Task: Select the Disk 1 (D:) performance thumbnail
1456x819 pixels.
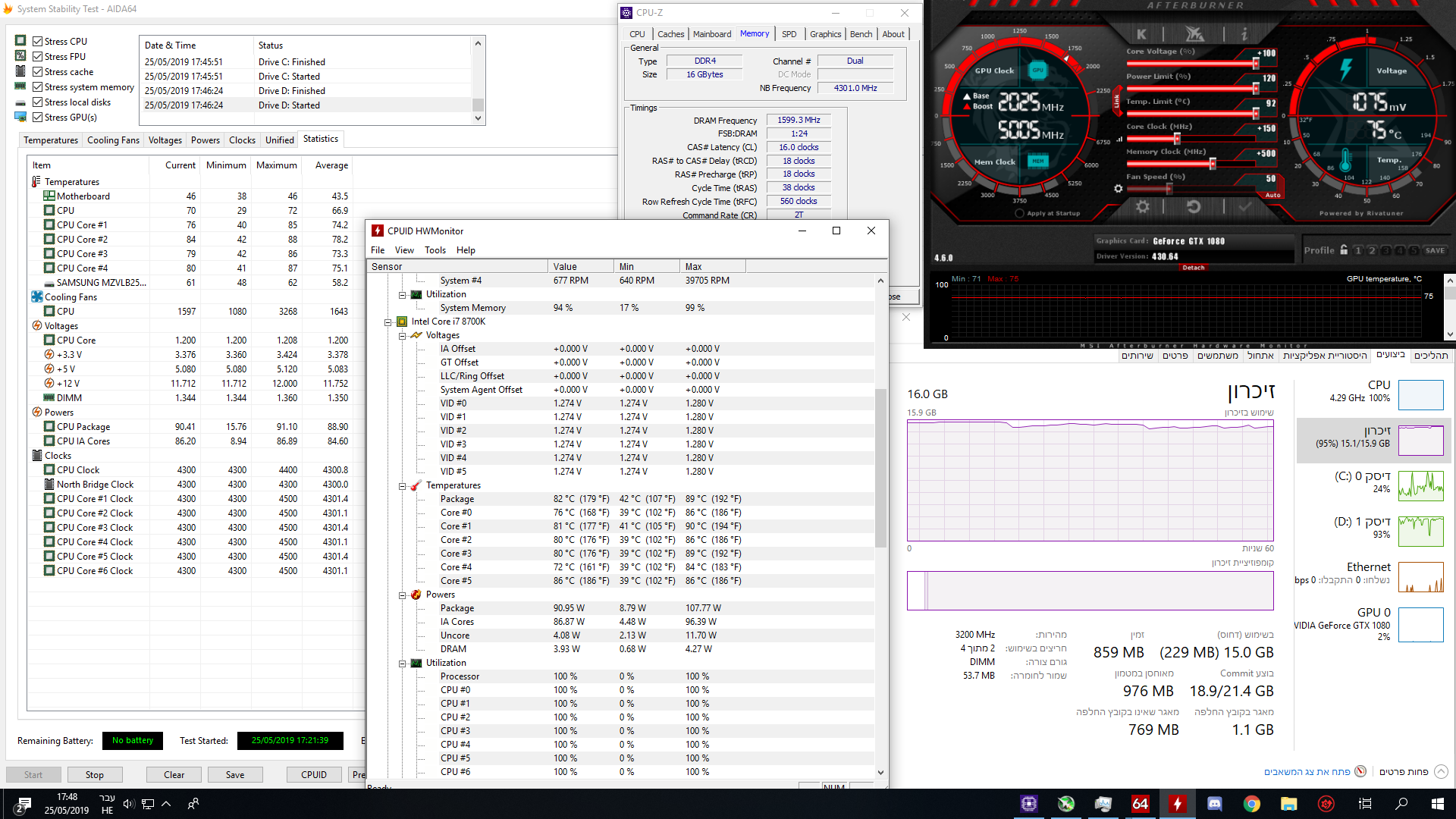Action: [x=1420, y=531]
